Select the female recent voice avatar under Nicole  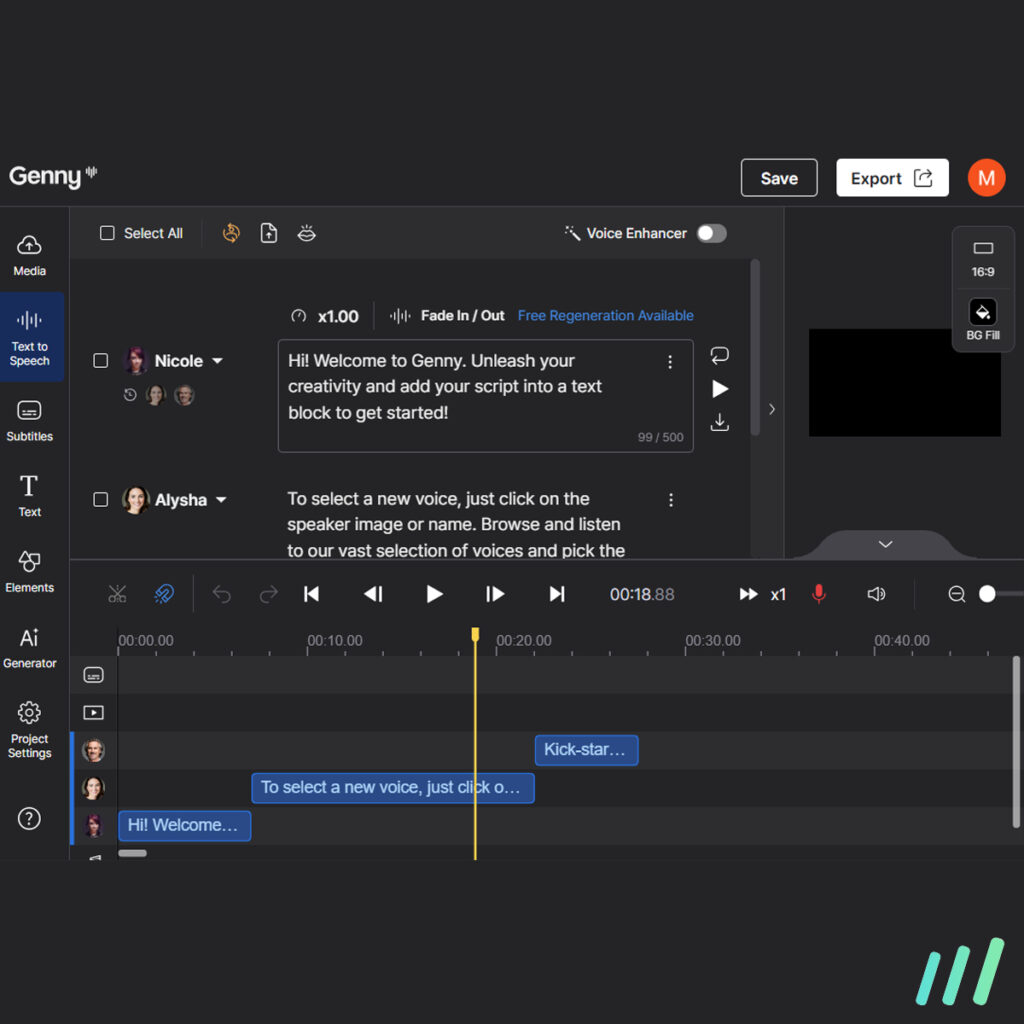[155, 395]
